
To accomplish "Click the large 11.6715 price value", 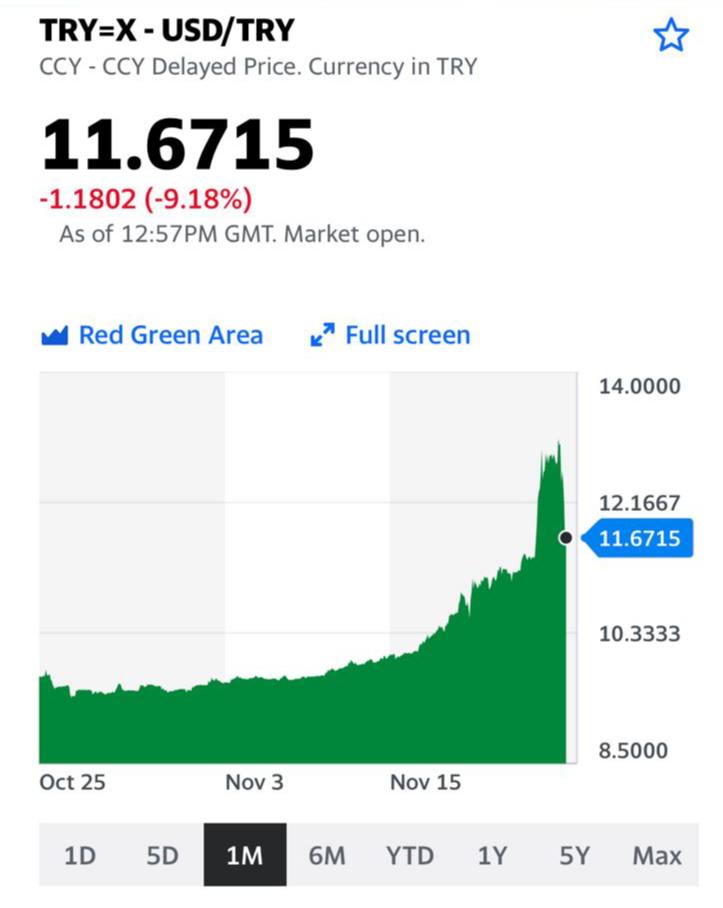I will (177, 144).
